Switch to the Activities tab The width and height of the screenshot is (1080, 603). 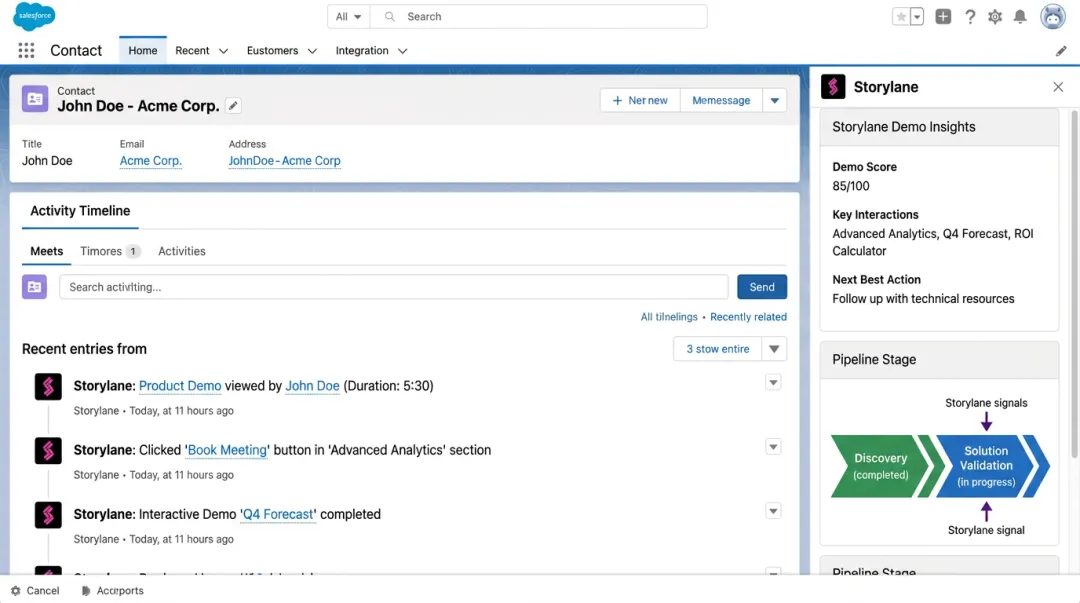point(182,251)
